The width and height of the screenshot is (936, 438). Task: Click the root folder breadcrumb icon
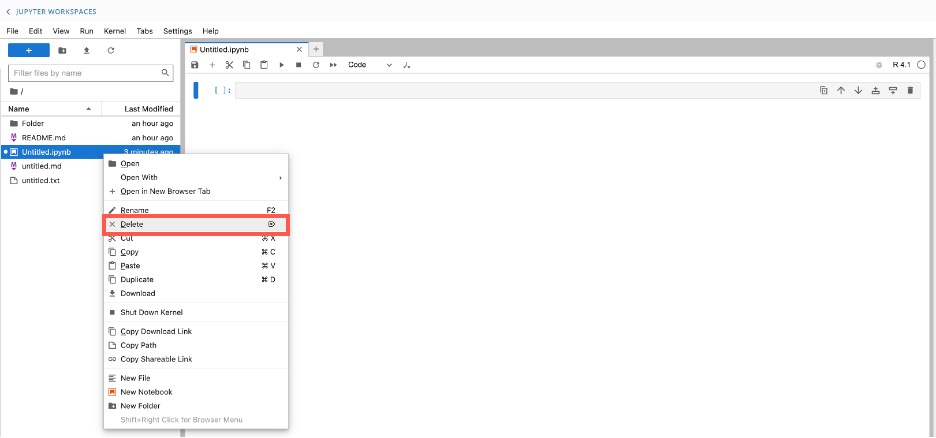click(13, 91)
